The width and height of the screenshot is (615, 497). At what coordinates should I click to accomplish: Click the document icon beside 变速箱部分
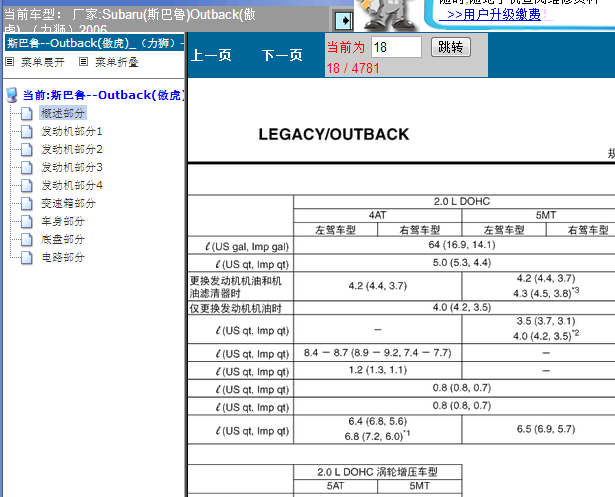27,204
